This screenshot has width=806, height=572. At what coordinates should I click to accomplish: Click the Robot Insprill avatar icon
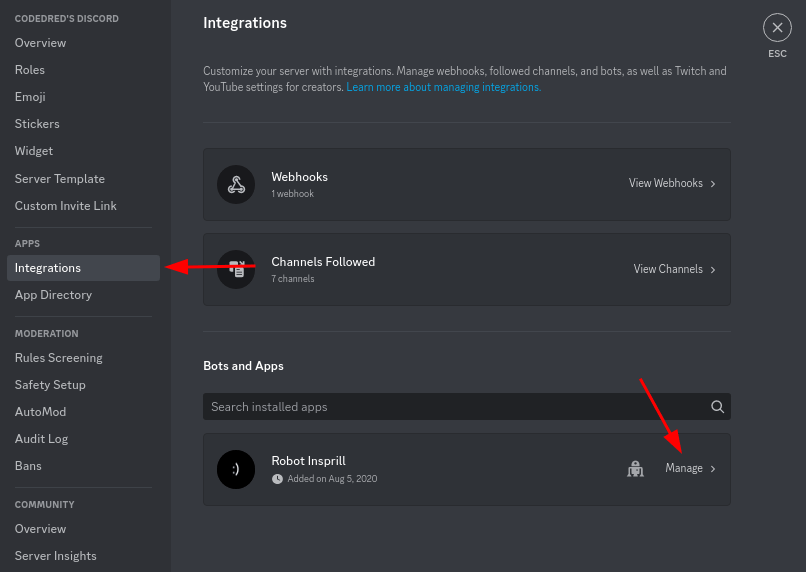coord(236,469)
